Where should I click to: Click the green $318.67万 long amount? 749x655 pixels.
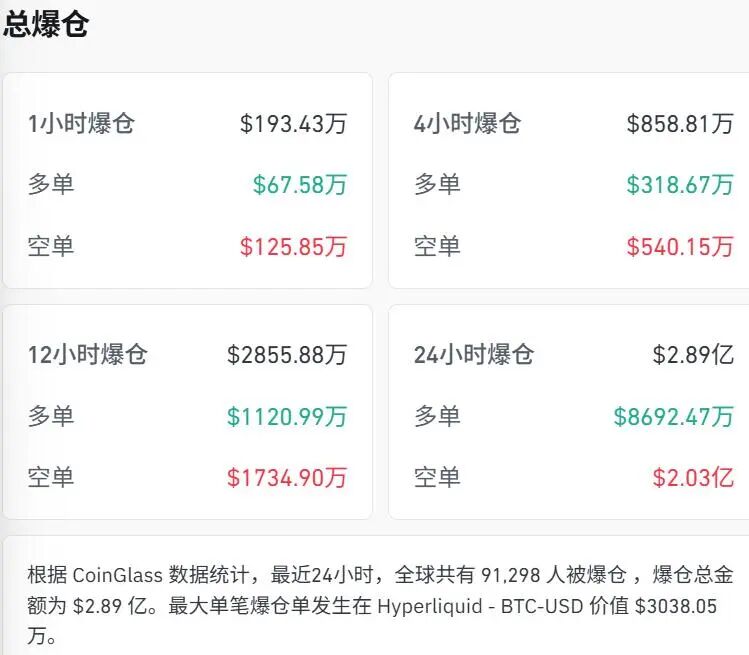point(679,185)
